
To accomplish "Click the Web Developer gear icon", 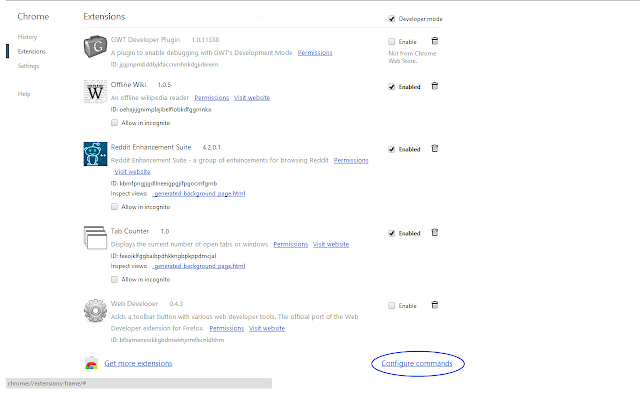I will click(x=95, y=311).
